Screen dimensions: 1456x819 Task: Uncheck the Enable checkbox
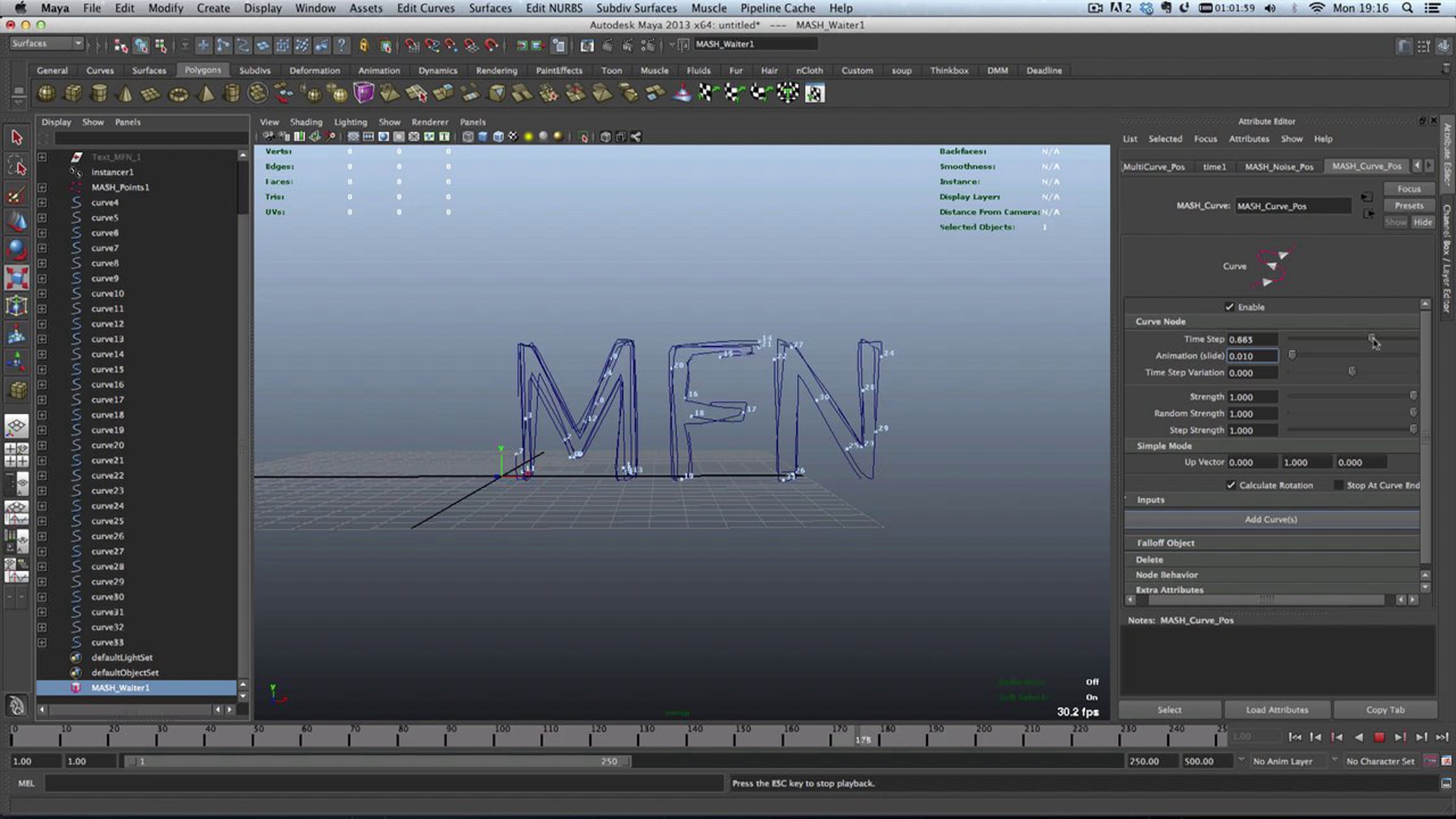pos(1230,307)
